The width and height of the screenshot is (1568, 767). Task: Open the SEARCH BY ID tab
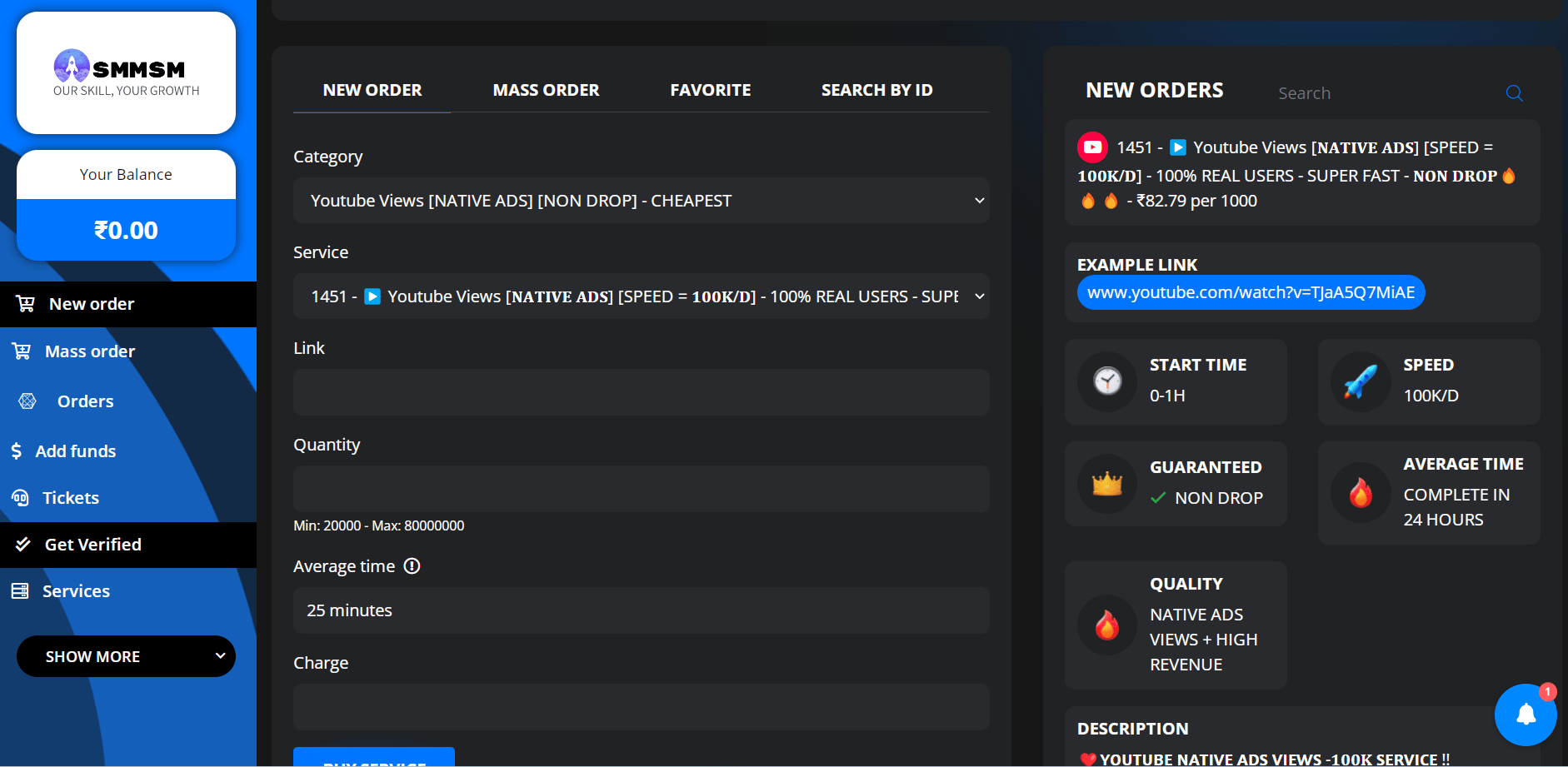click(x=876, y=90)
